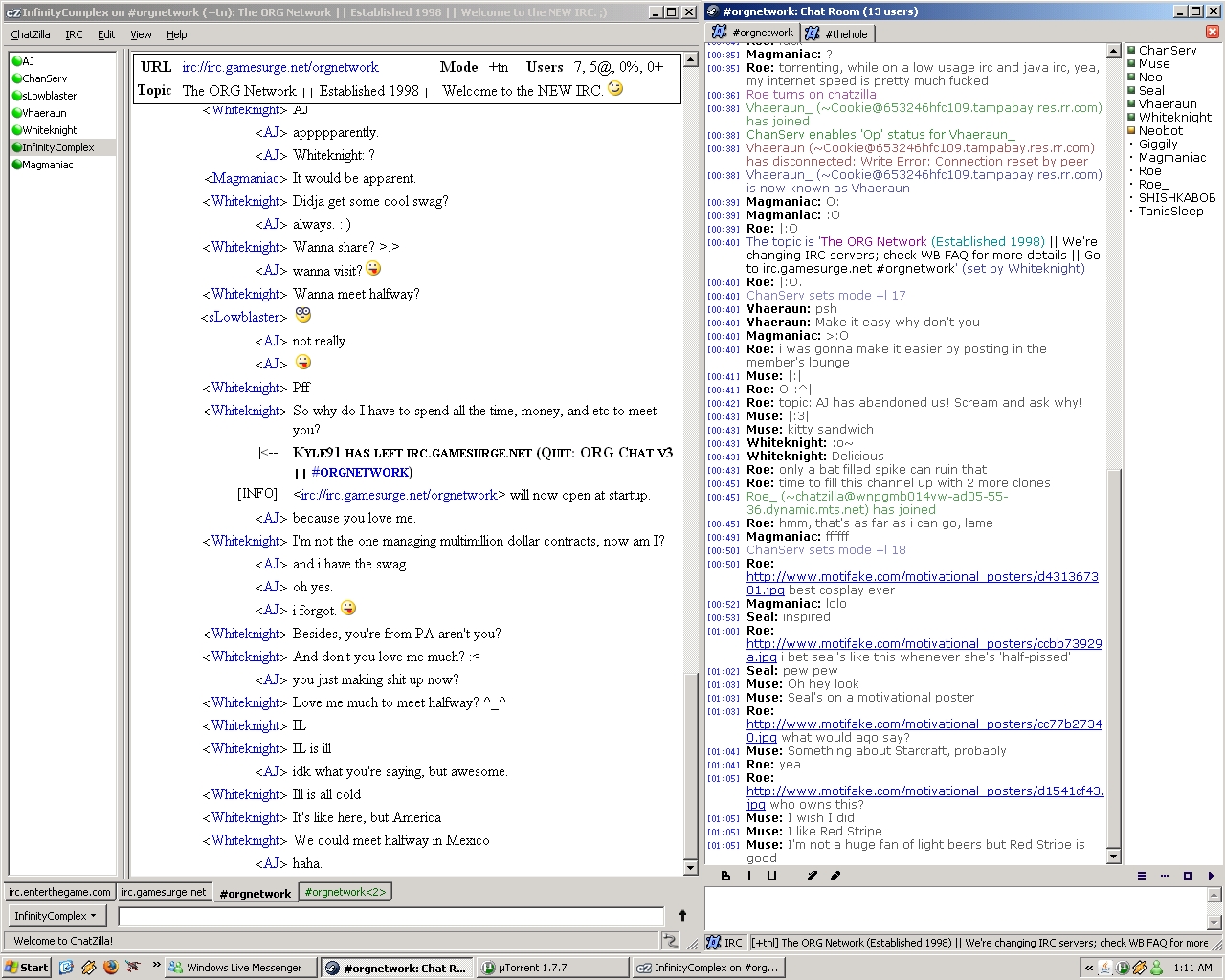The height and width of the screenshot is (980, 1225).
Task: Open the Help menu
Action: pyautogui.click(x=177, y=34)
